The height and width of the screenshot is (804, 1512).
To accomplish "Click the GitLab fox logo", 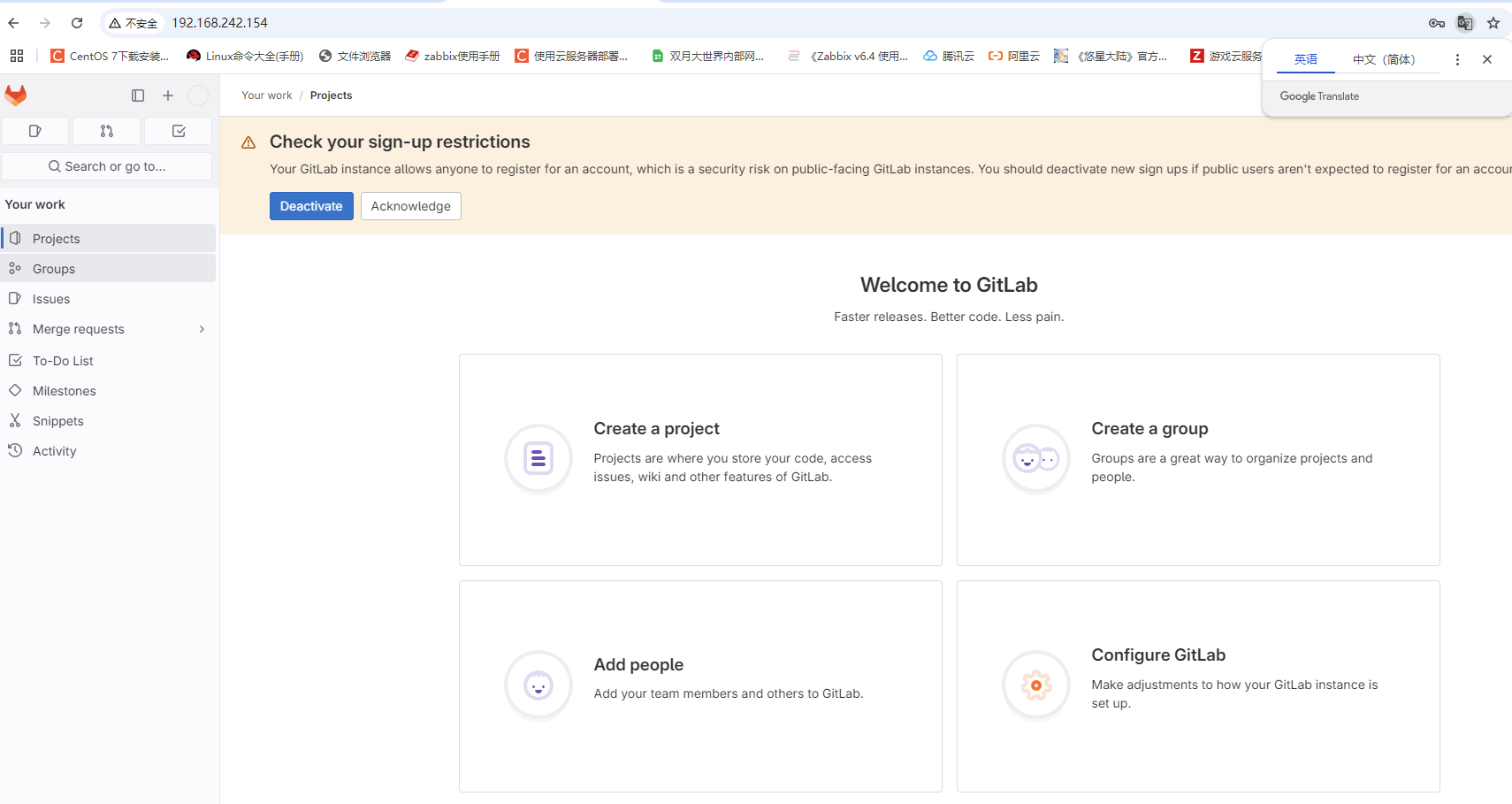I will coord(16,95).
